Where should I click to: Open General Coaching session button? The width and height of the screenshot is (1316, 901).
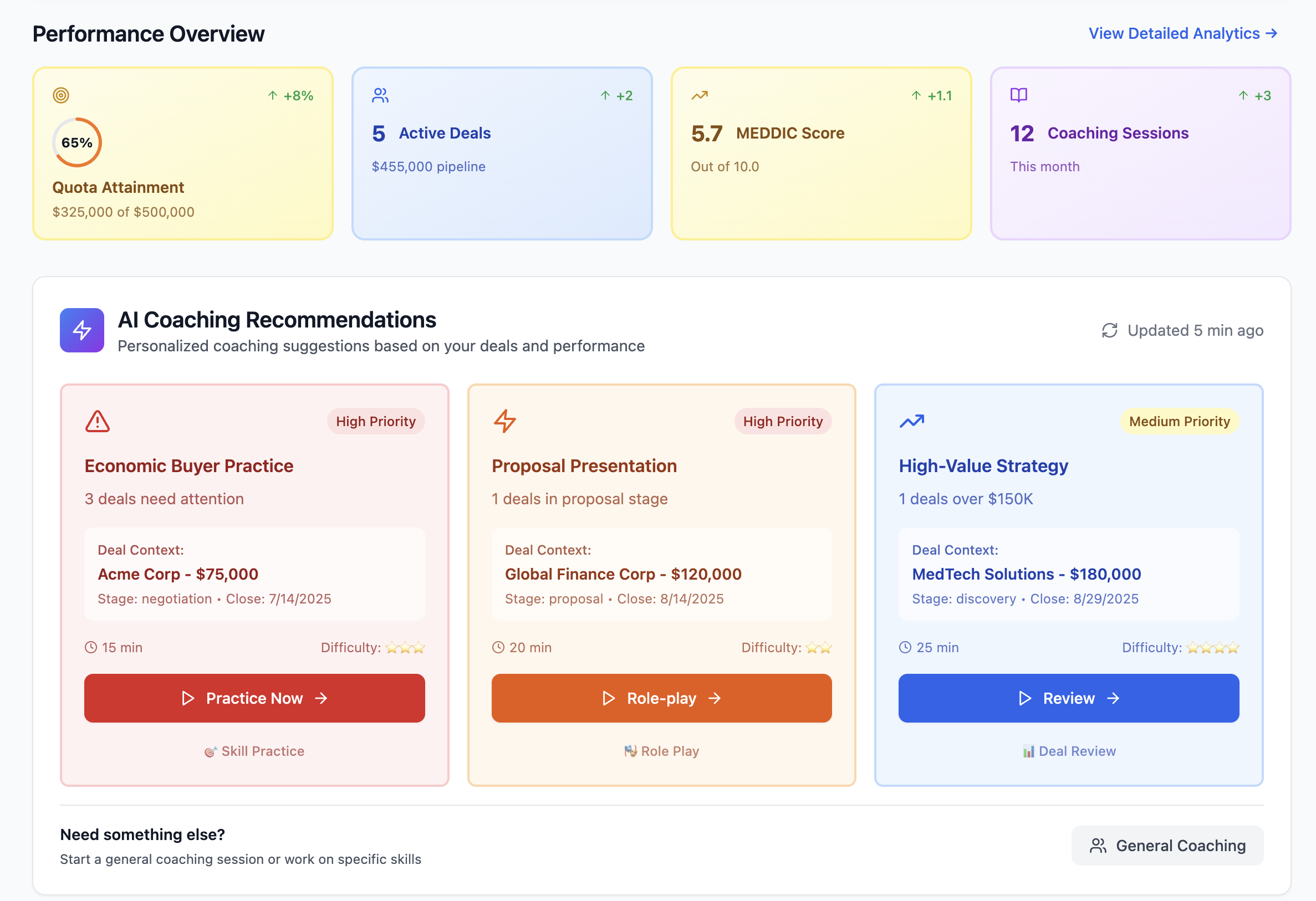pyautogui.click(x=1167, y=845)
